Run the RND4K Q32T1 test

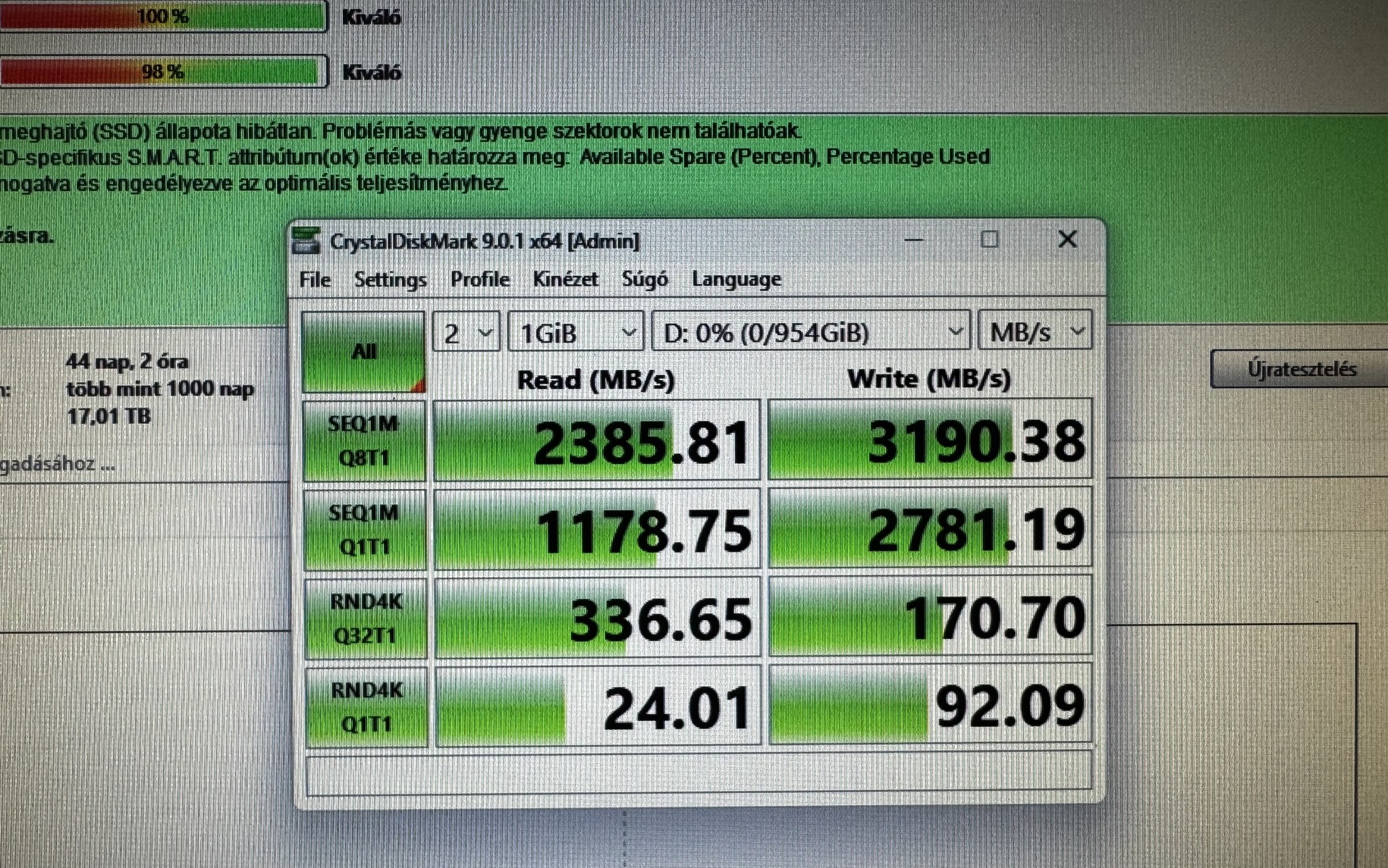pyautogui.click(x=366, y=618)
